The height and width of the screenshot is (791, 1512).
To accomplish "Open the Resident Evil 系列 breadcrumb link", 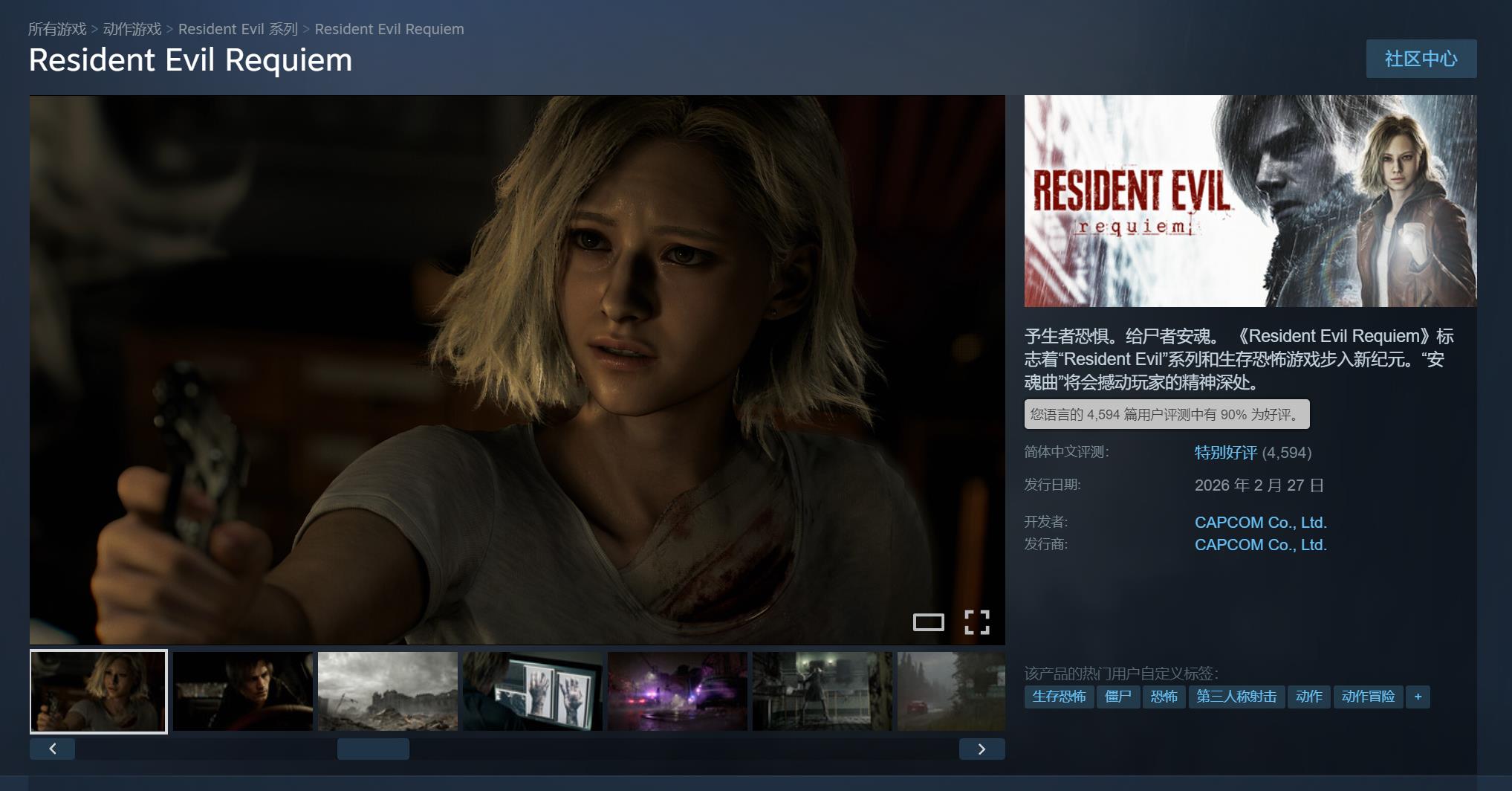I will point(238,29).
